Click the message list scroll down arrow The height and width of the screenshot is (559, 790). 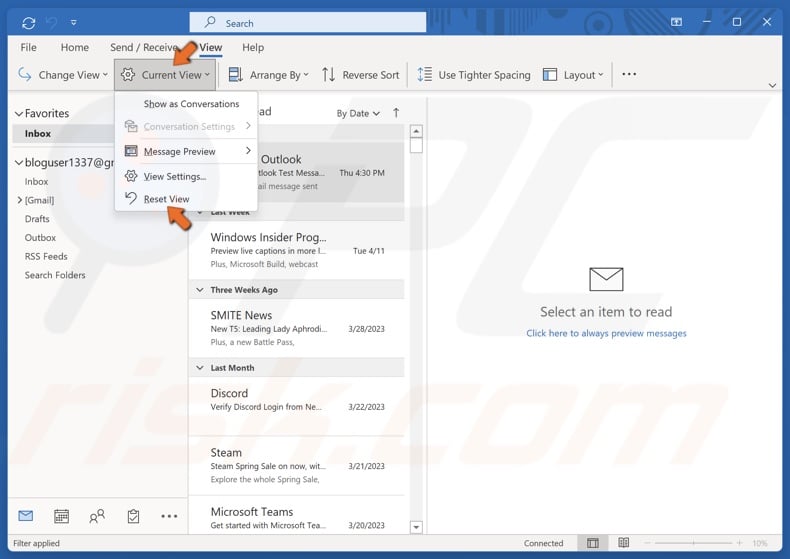click(x=416, y=527)
